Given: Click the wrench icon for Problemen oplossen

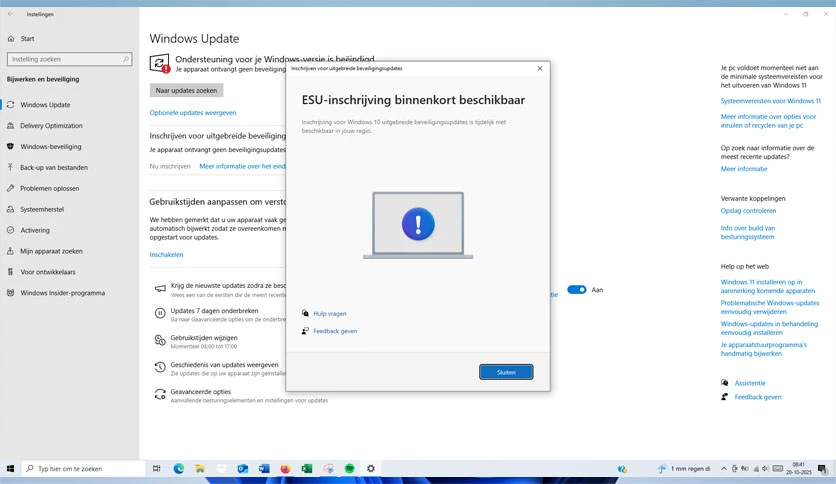Looking at the screenshot, I should pyautogui.click(x=10, y=188).
